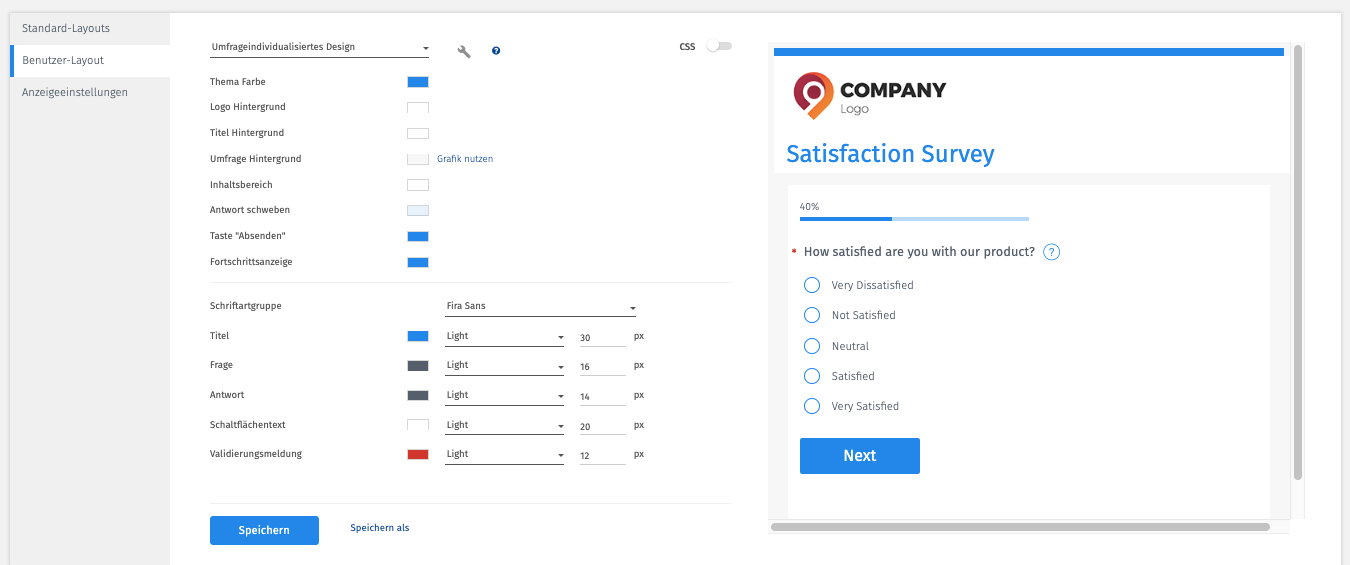Select the Very Satisfied radio option
Viewport: 1350px width, 565px height.
pyautogui.click(x=812, y=406)
